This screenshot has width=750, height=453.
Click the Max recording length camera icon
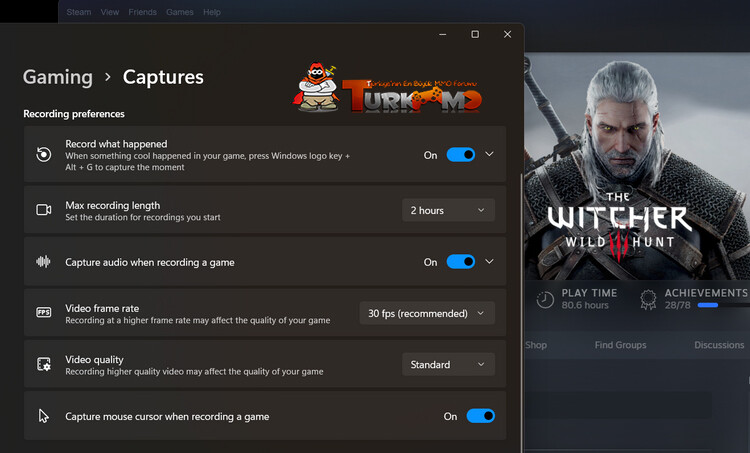click(44, 210)
